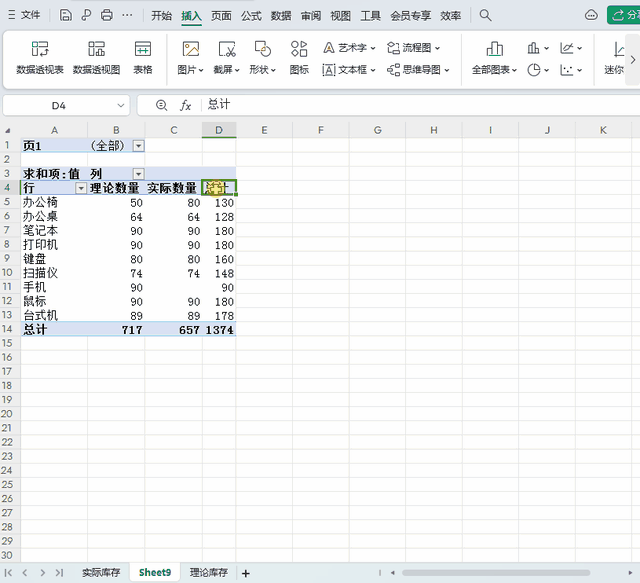640x583 pixels.
Task: Open the 文件 menu
Action: pos(24,15)
